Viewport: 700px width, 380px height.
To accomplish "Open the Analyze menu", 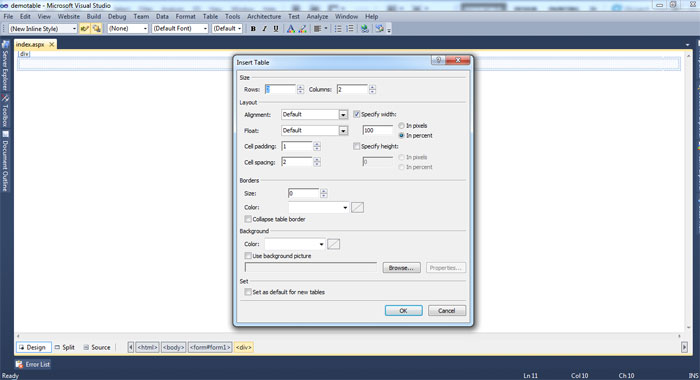I will tap(317, 17).
